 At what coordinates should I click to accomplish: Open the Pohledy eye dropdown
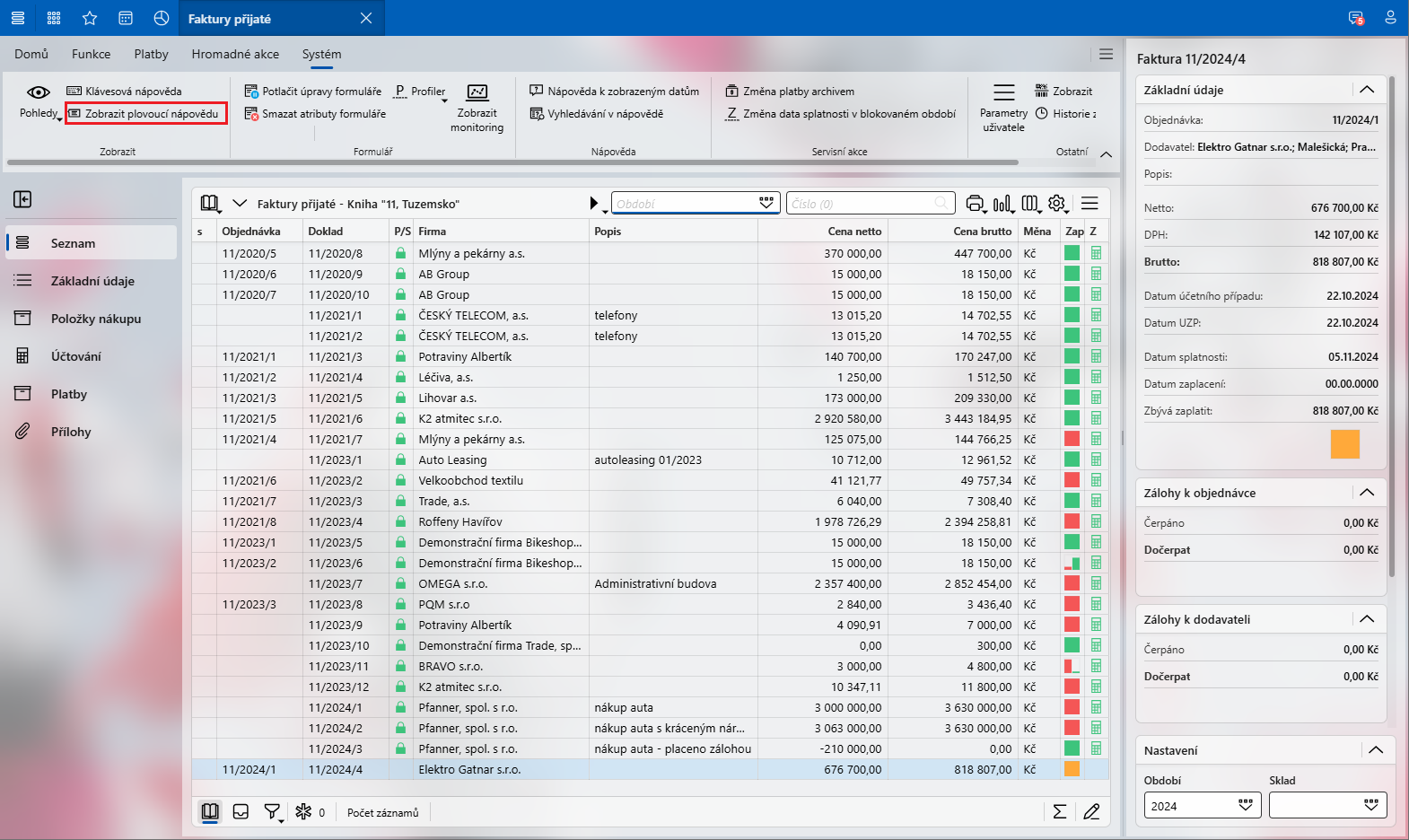point(39,102)
